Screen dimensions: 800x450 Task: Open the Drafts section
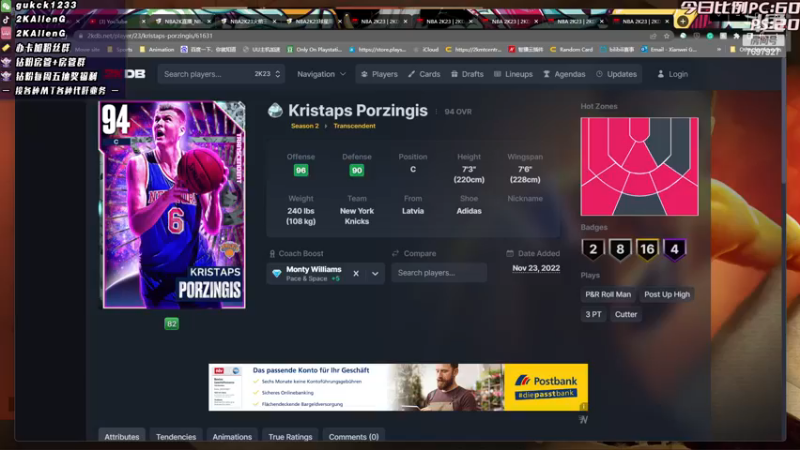467,74
